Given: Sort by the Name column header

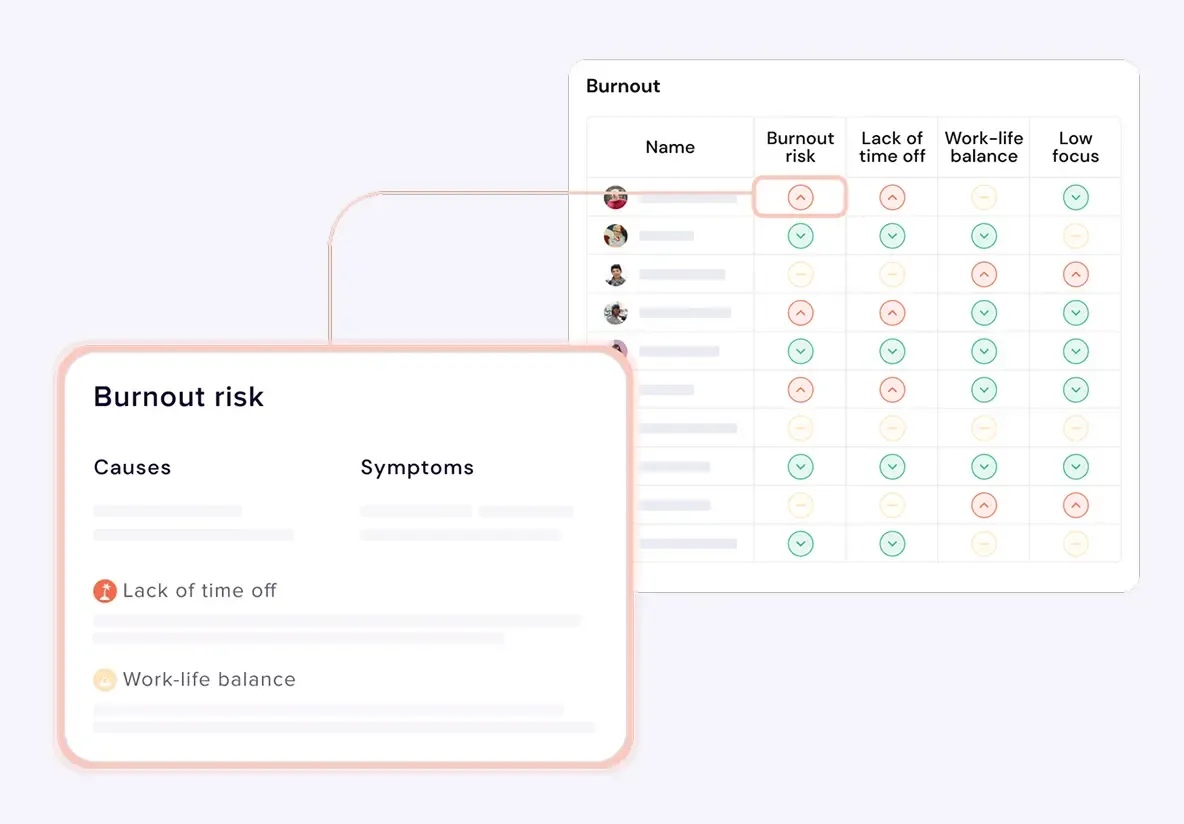Looking at the screenshot, I should click(670, 148).
